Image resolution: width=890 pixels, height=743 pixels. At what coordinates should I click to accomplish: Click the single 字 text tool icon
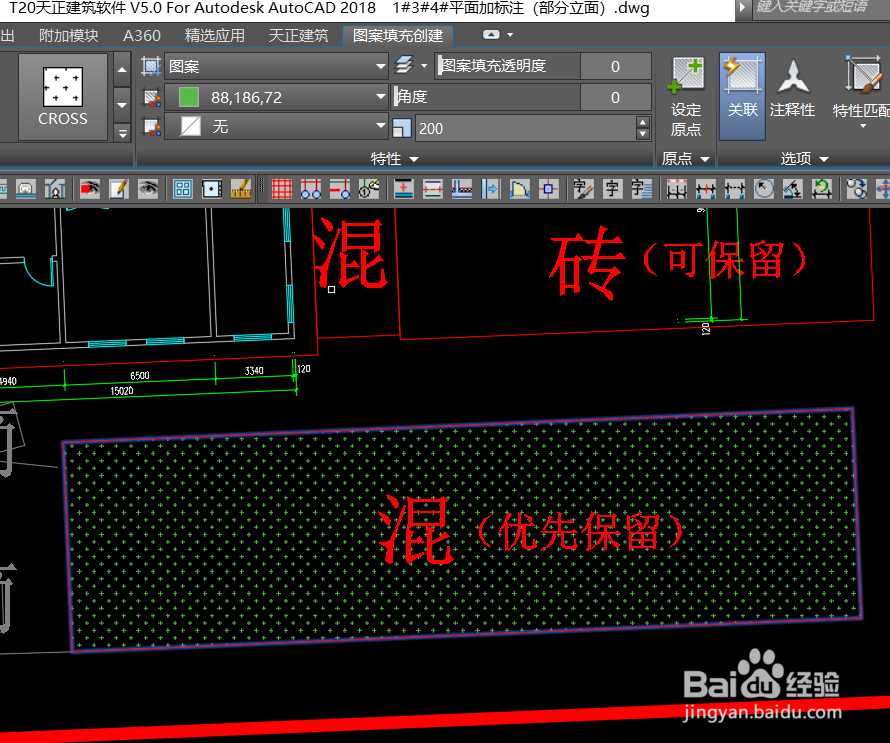[612, 188]
